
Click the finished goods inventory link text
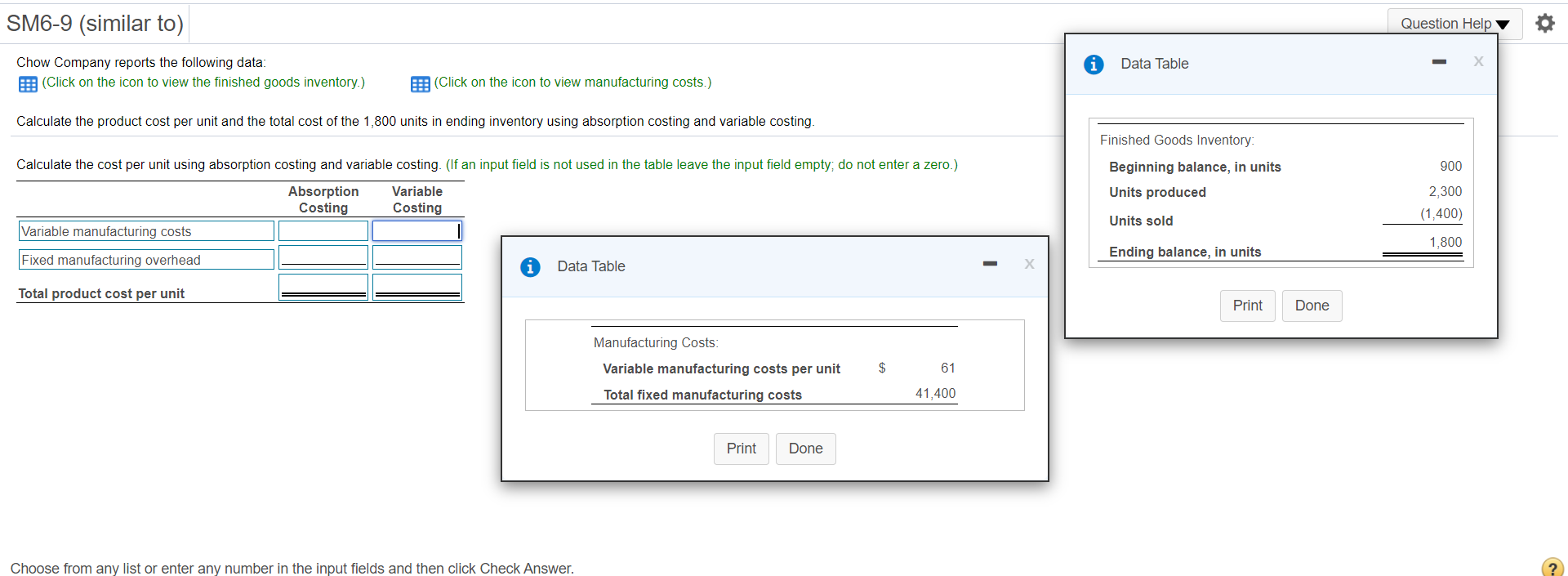pos(203,83)
